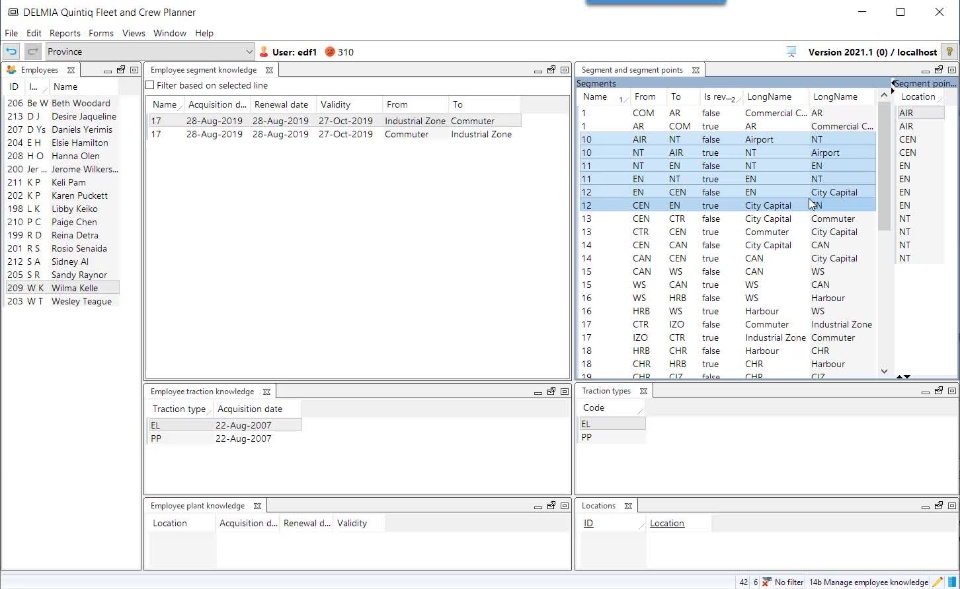The image size is (960, 589).
Task: Maximize the Employees panel
Action: (134, 70)
